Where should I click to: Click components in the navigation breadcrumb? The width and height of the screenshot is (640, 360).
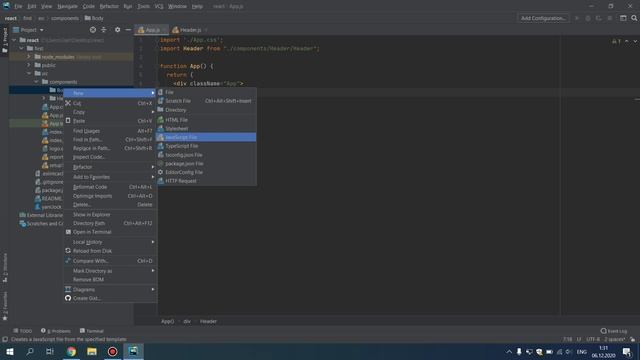[65, 18]
